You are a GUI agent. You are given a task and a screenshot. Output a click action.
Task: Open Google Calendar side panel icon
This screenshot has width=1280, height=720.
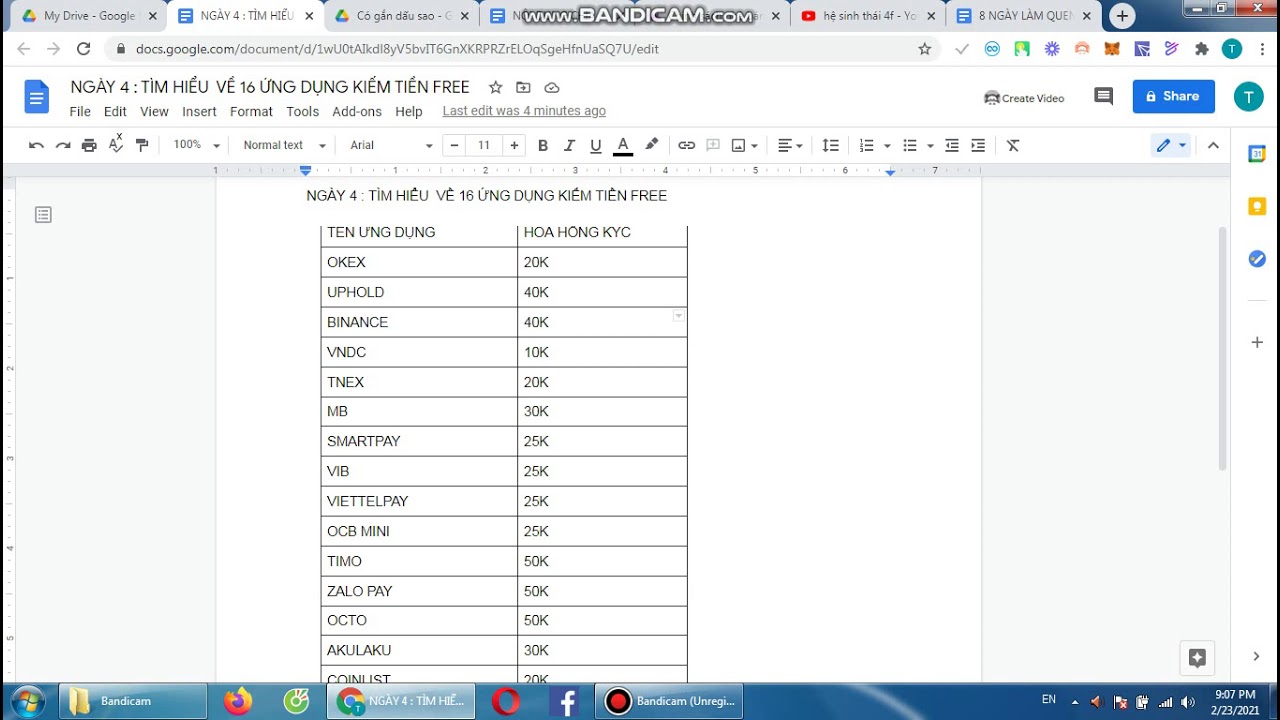pyautogui.click(x=1257, y=154)
